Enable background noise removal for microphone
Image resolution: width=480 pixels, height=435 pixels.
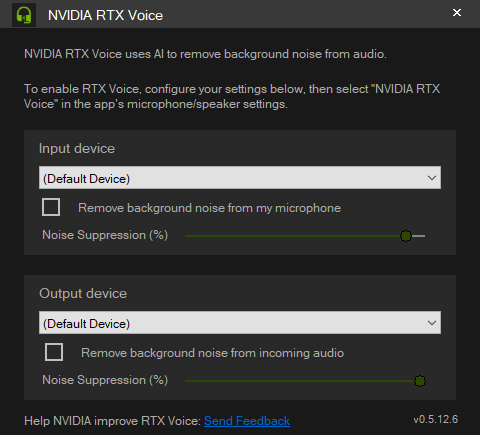coord(51,207)
